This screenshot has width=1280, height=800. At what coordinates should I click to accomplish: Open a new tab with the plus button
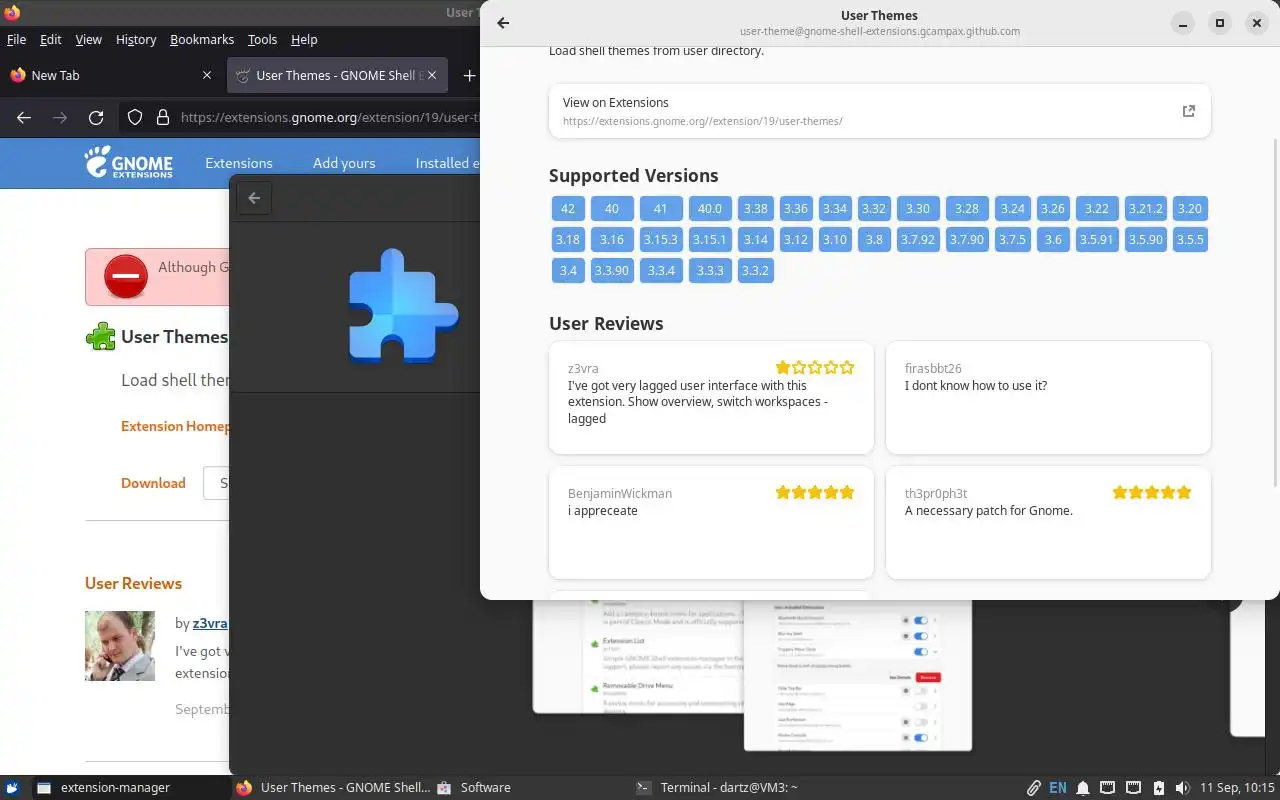coord(469,75)
